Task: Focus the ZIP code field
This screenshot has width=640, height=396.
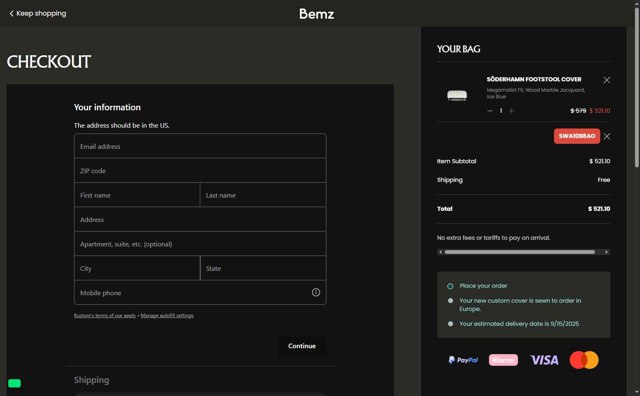Action: [200, 171]
